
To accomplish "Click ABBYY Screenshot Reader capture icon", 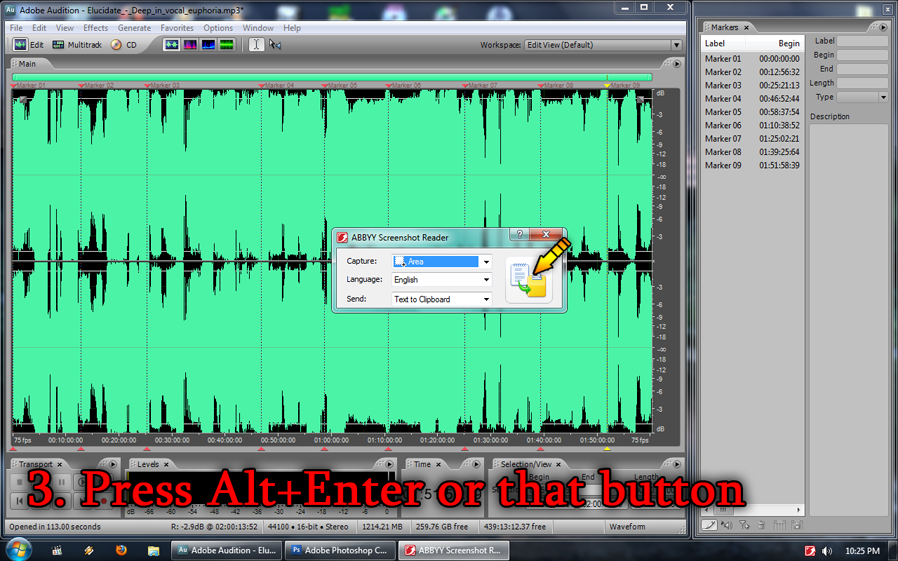I will 528,279.
